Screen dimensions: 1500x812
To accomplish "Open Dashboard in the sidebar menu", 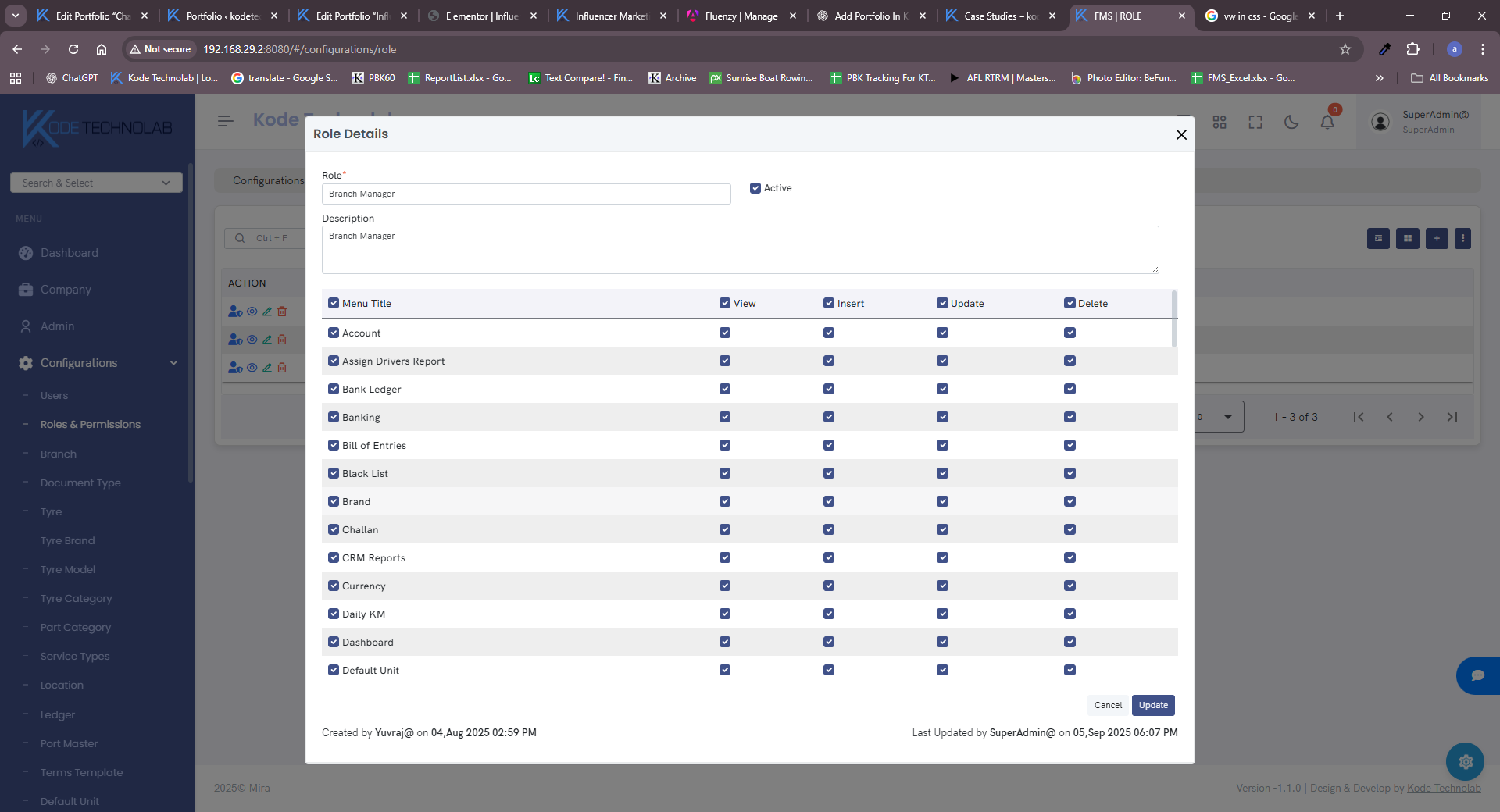I will (x=70, y=253).
